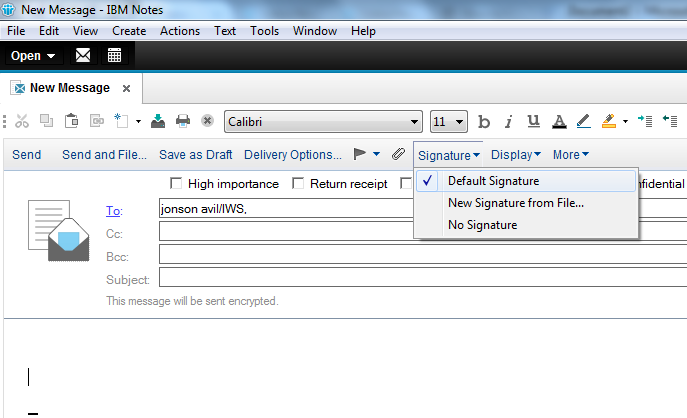Toggle underline formatting
The image size is (687, 418).
pos(533,121)
